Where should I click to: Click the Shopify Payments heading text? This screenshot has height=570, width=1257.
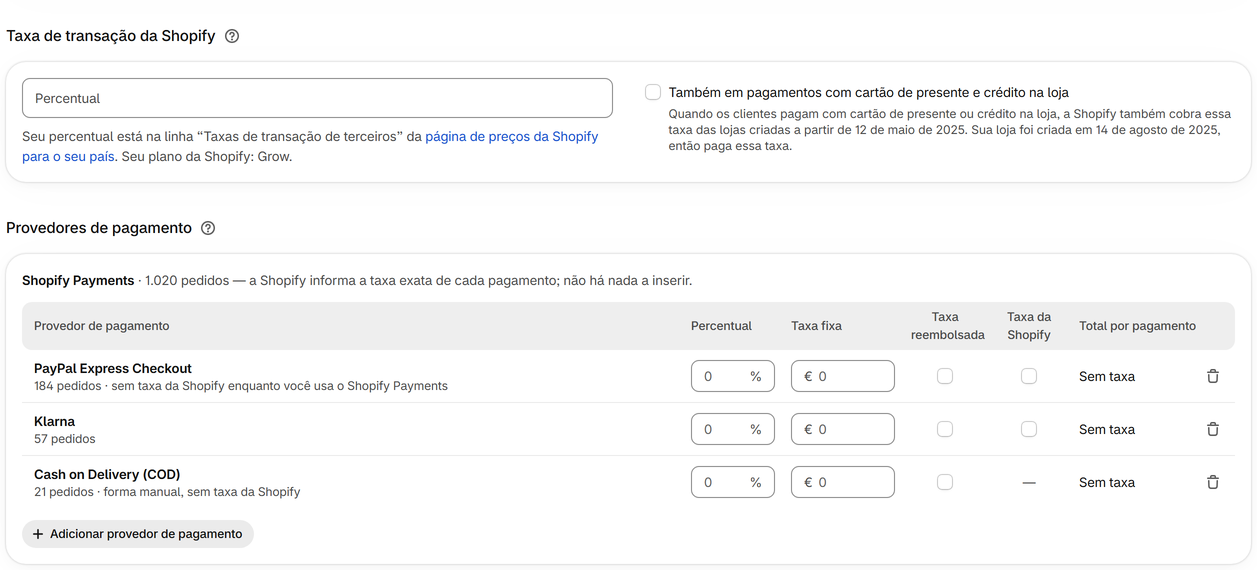click(78, 281)
